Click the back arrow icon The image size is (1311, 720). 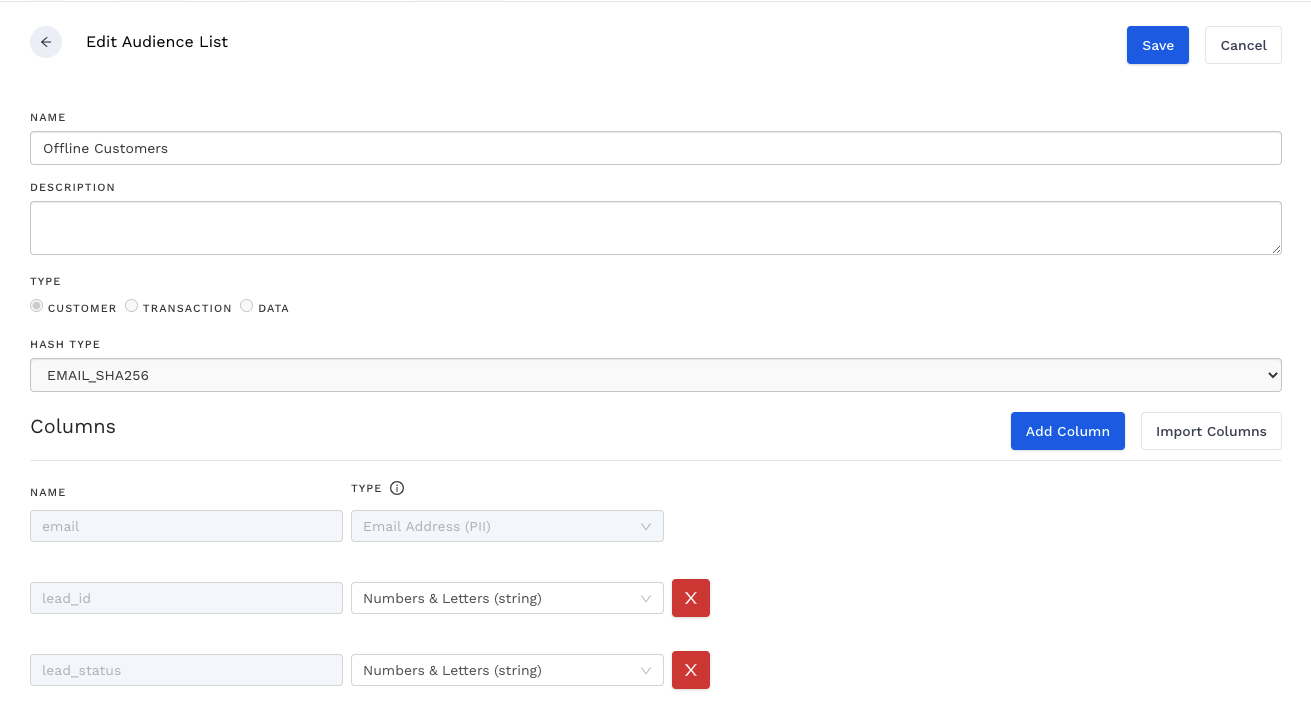[x=46, y=42]
